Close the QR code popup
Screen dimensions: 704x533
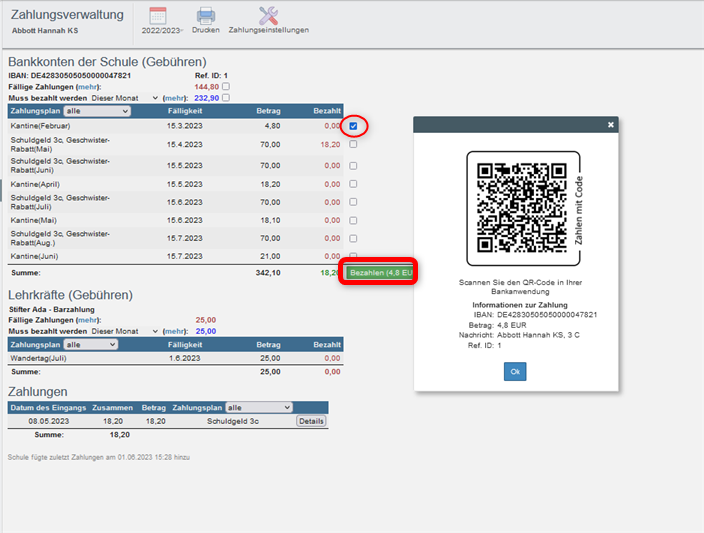click(611, 125)
